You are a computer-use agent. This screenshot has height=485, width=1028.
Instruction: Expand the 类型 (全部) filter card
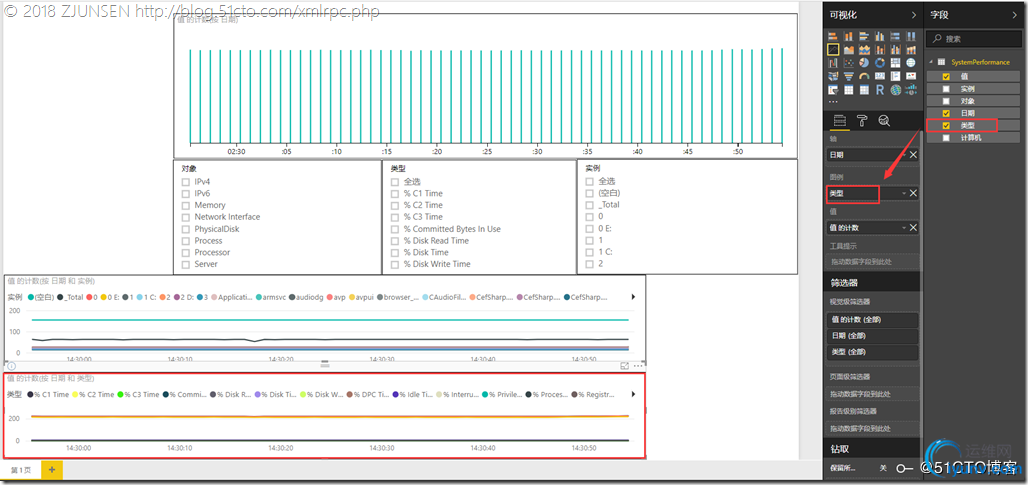click(x=872, y=352)
